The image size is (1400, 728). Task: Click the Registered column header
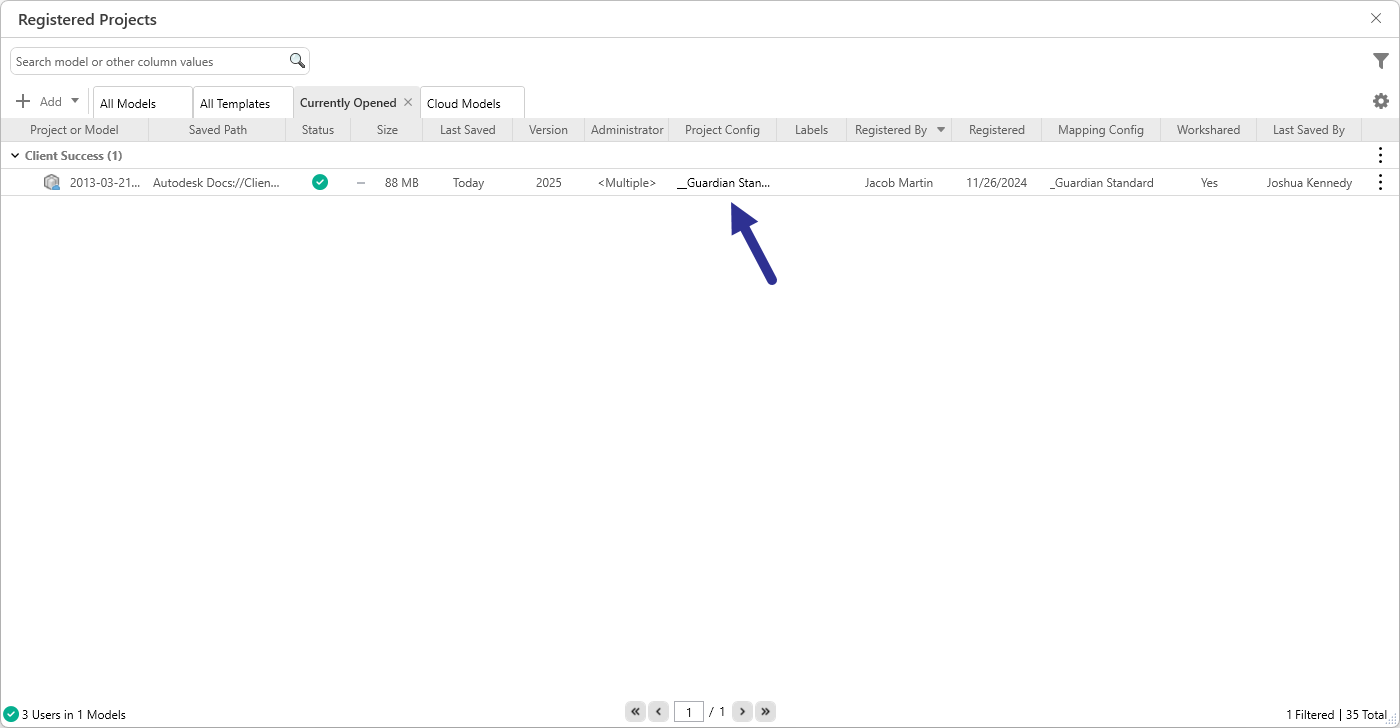point(997,130)
